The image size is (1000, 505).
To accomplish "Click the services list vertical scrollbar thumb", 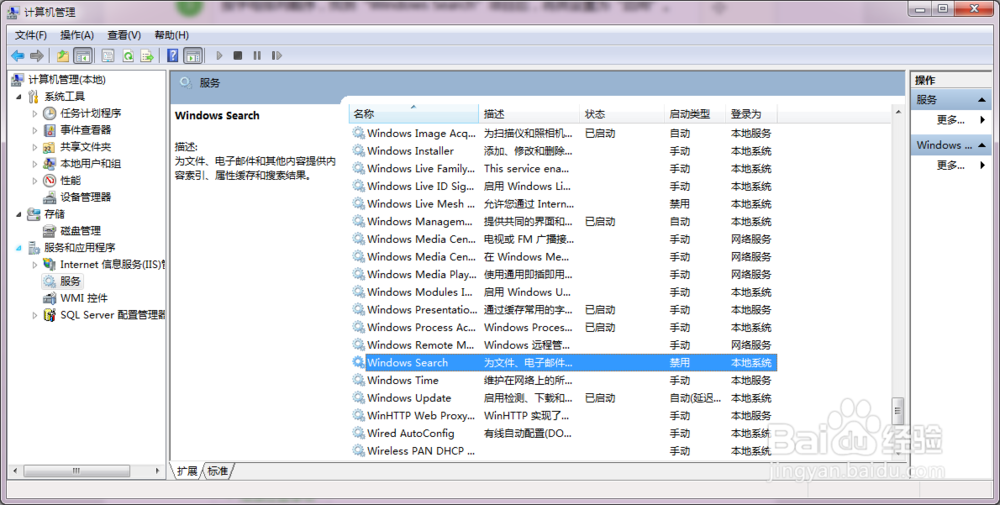I will 898,410.
